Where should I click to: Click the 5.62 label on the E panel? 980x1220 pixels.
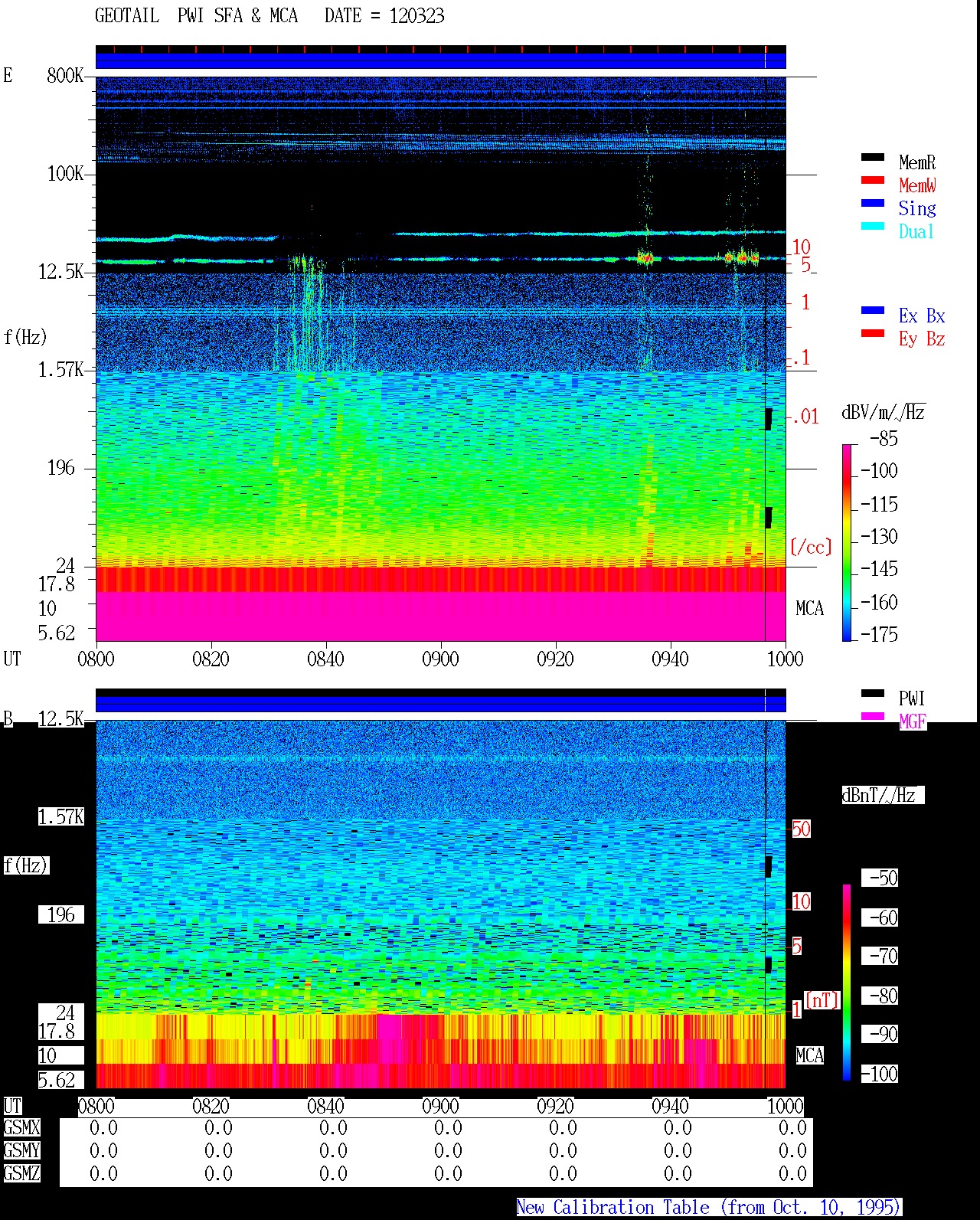[x=56, y=633]
